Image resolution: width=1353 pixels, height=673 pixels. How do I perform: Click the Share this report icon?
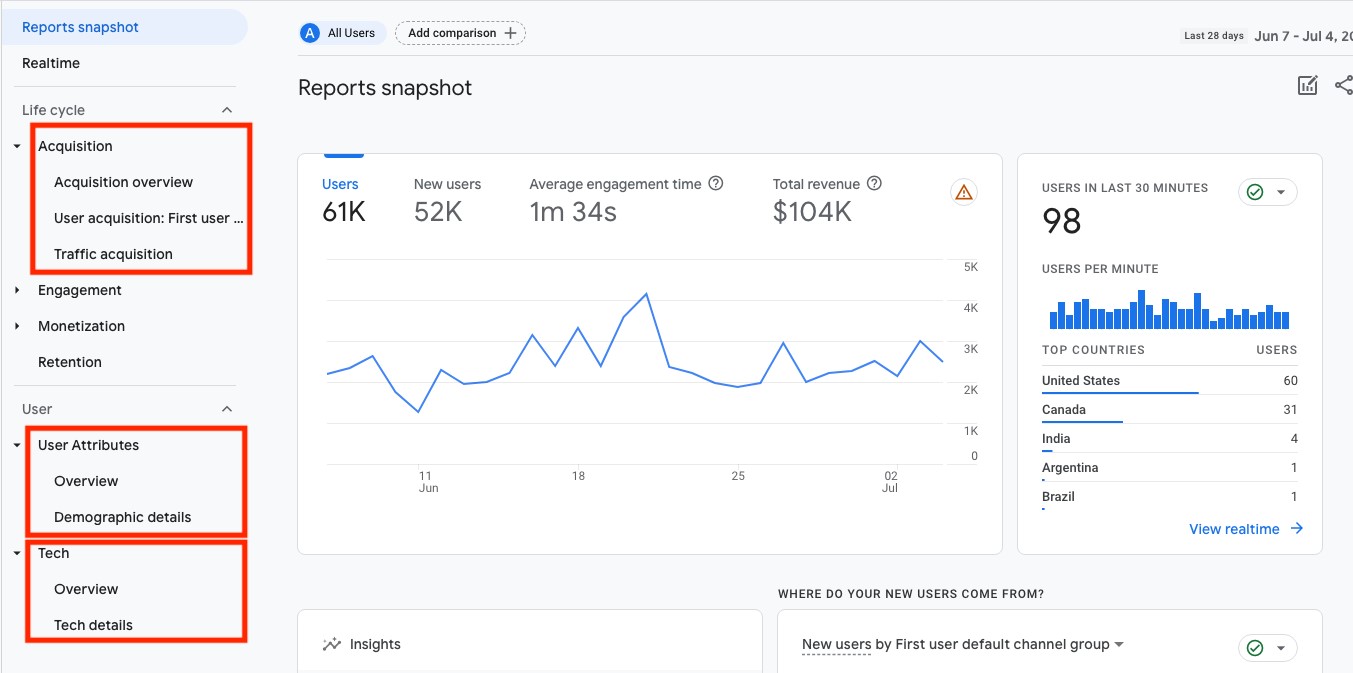[x=1343, y=85]
